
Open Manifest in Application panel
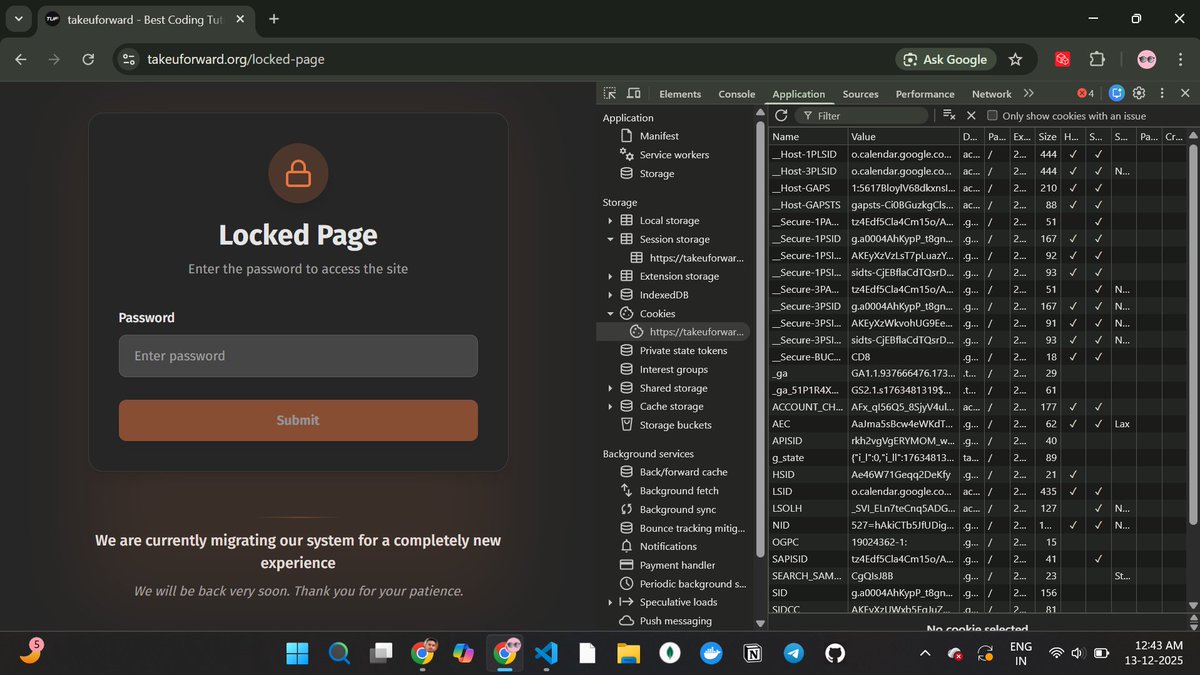[x=659, y=136]
